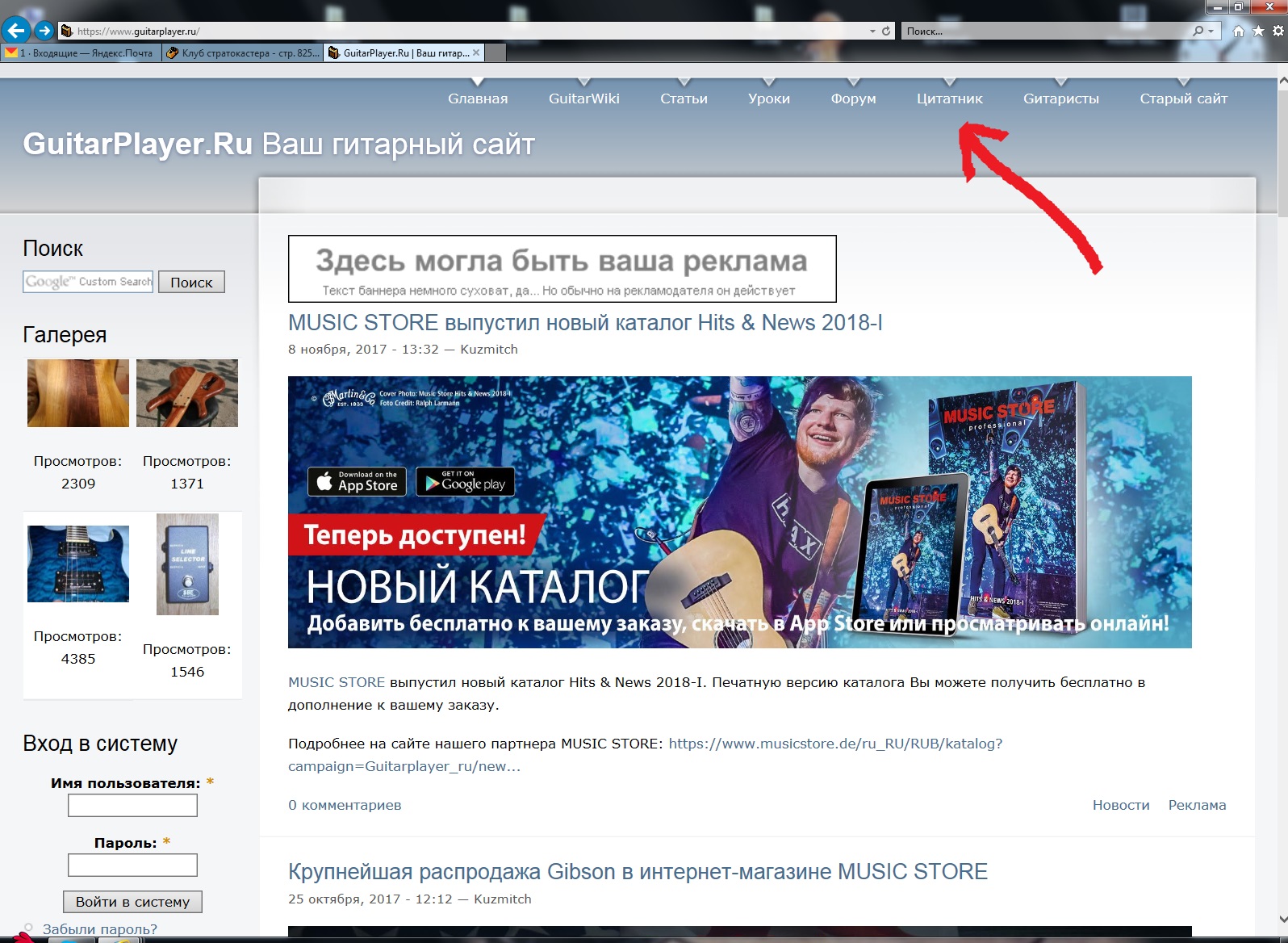
Task: Open Line Selector pedal thumbnail
Action: 187,564
